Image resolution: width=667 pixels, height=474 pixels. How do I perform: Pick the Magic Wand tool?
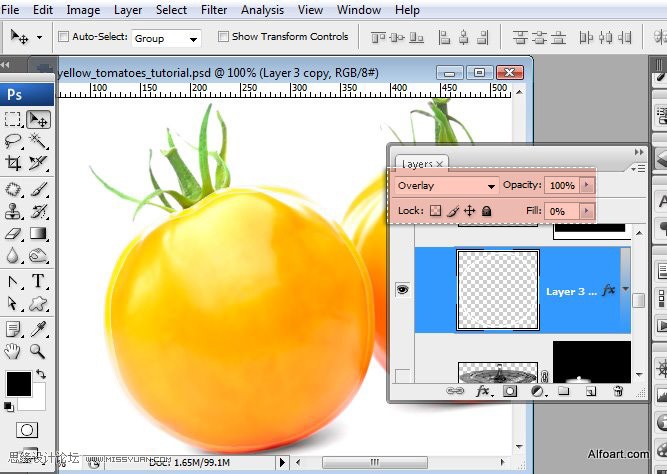38,140
